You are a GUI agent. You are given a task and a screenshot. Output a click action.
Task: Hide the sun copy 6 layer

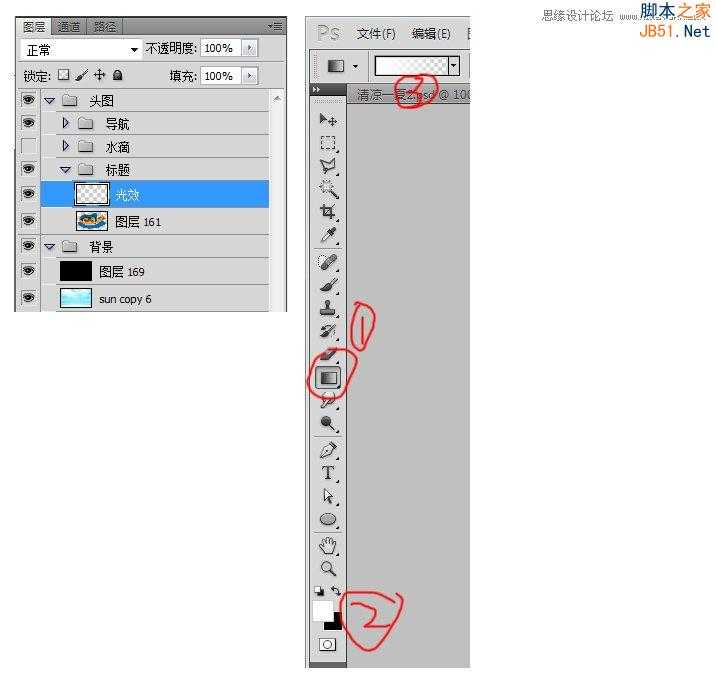click(28, 298)
